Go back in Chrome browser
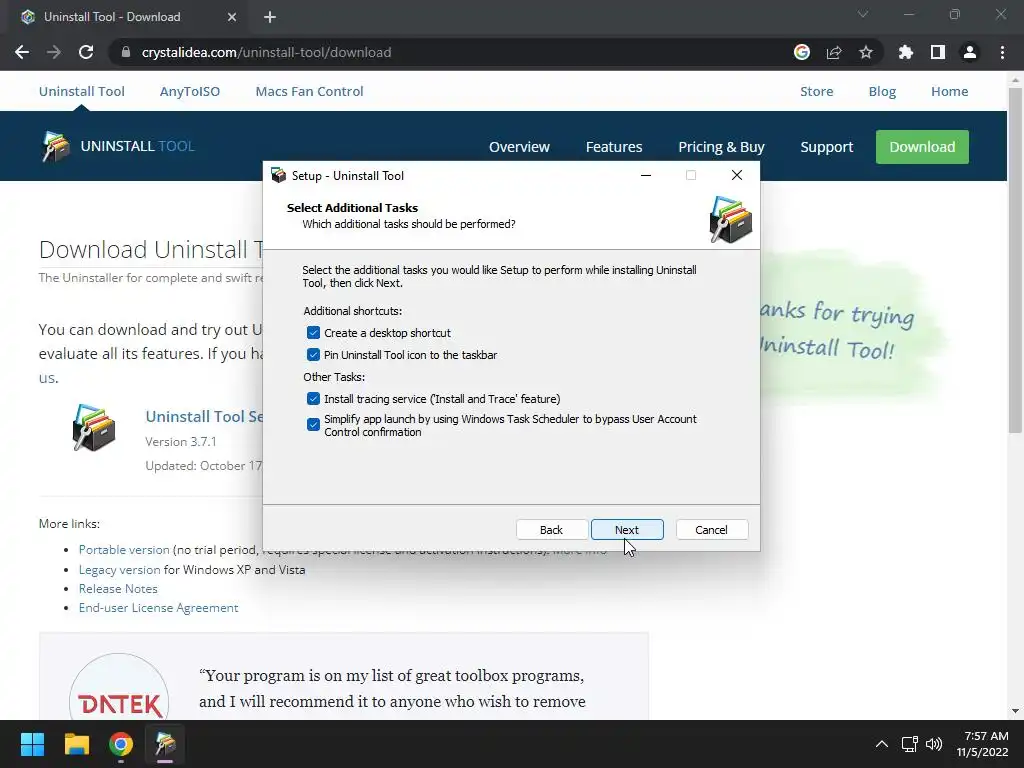The height and width of the screenshot is (768, 1024). tap(22, 52)
